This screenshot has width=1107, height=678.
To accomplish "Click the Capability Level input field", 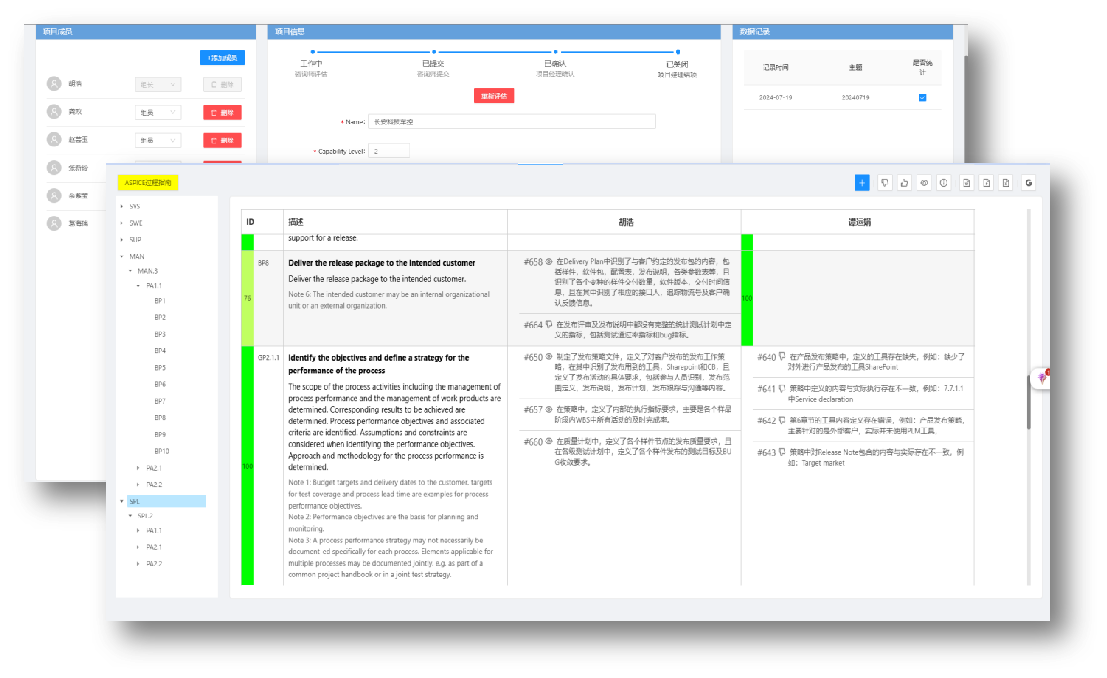I will (389, 151).
